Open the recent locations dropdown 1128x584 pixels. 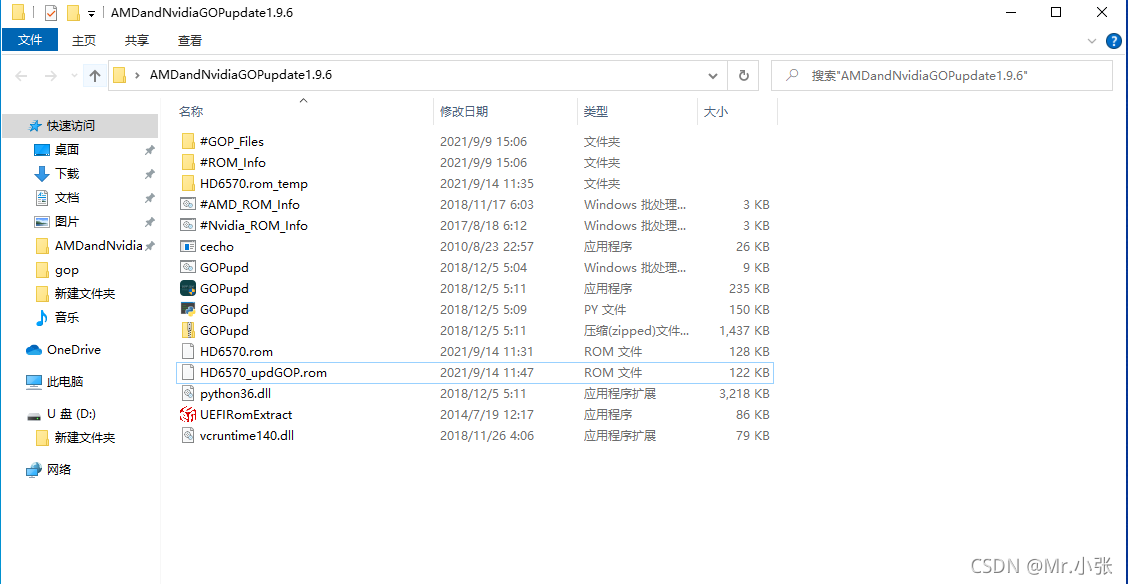73,76
